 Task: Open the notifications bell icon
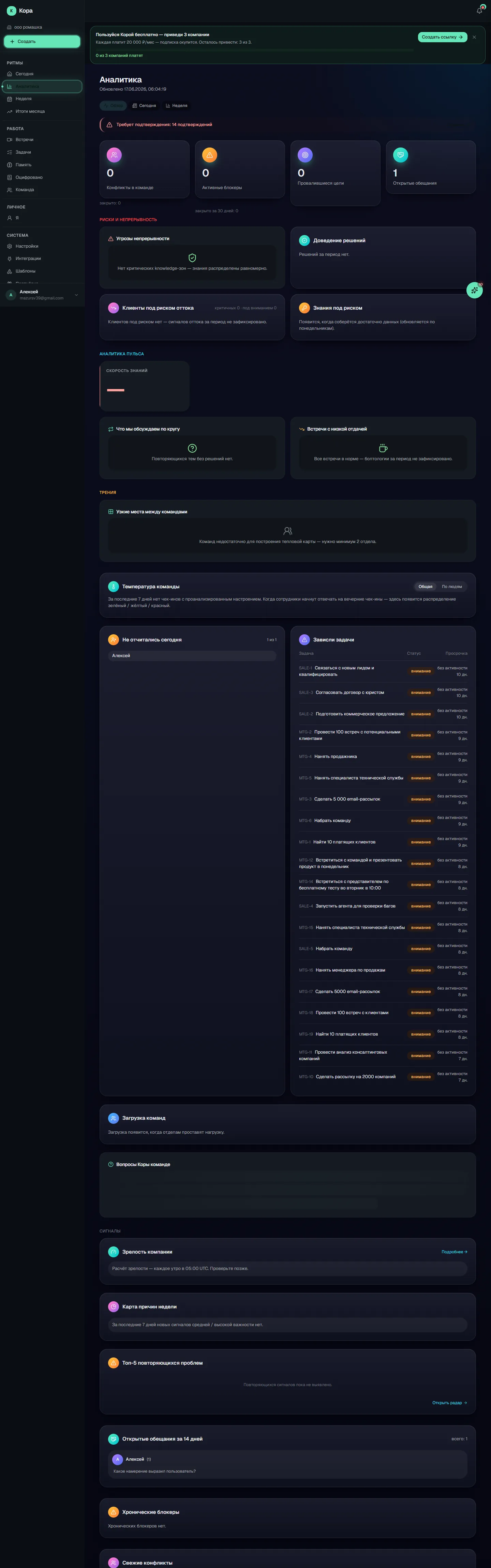479,10
